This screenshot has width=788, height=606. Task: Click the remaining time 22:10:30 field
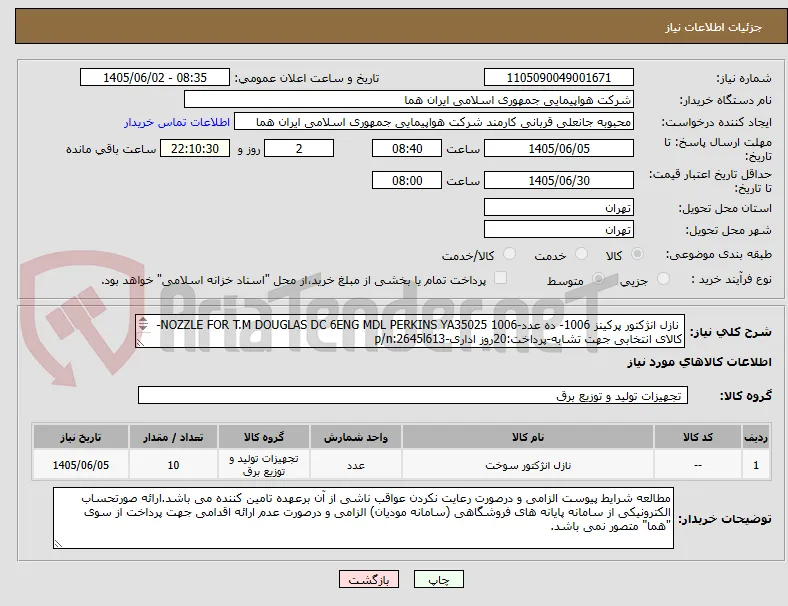pos(195,149)
